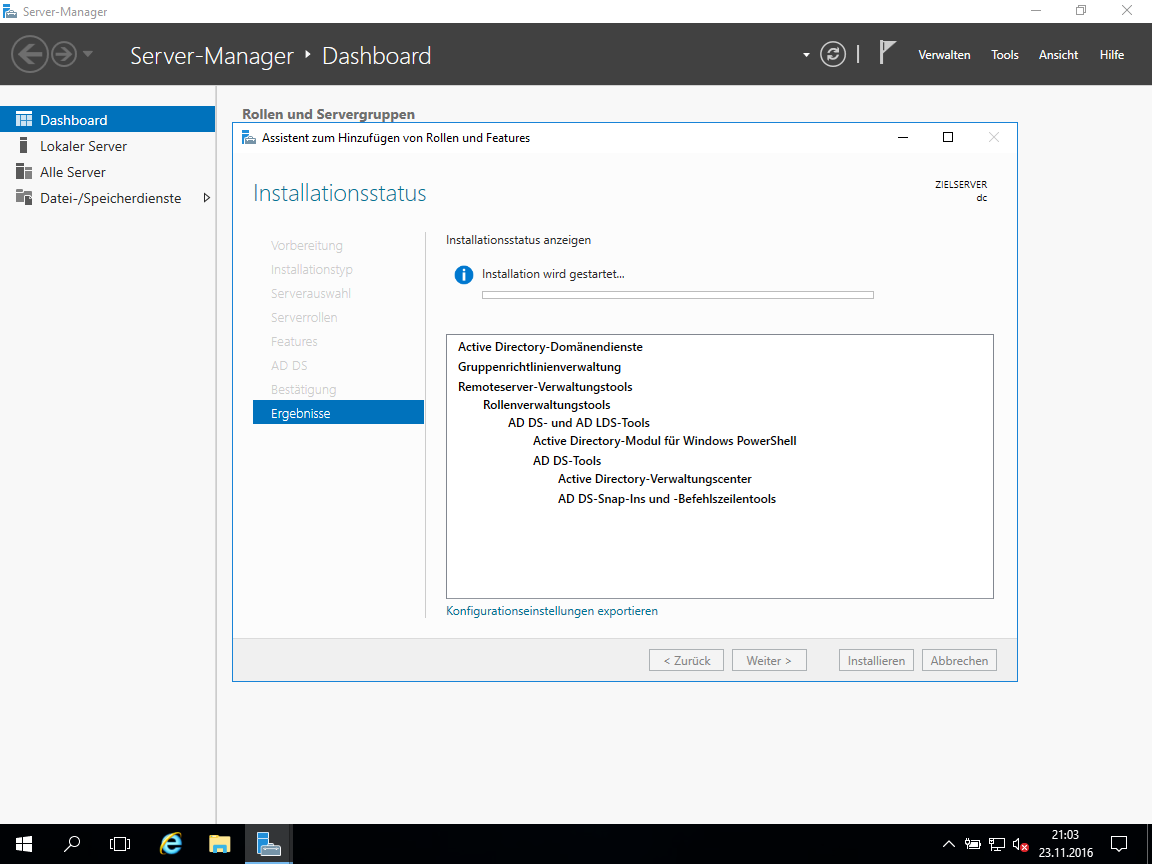
Task: Show hidden system tray icons
Action: (948, 844)
